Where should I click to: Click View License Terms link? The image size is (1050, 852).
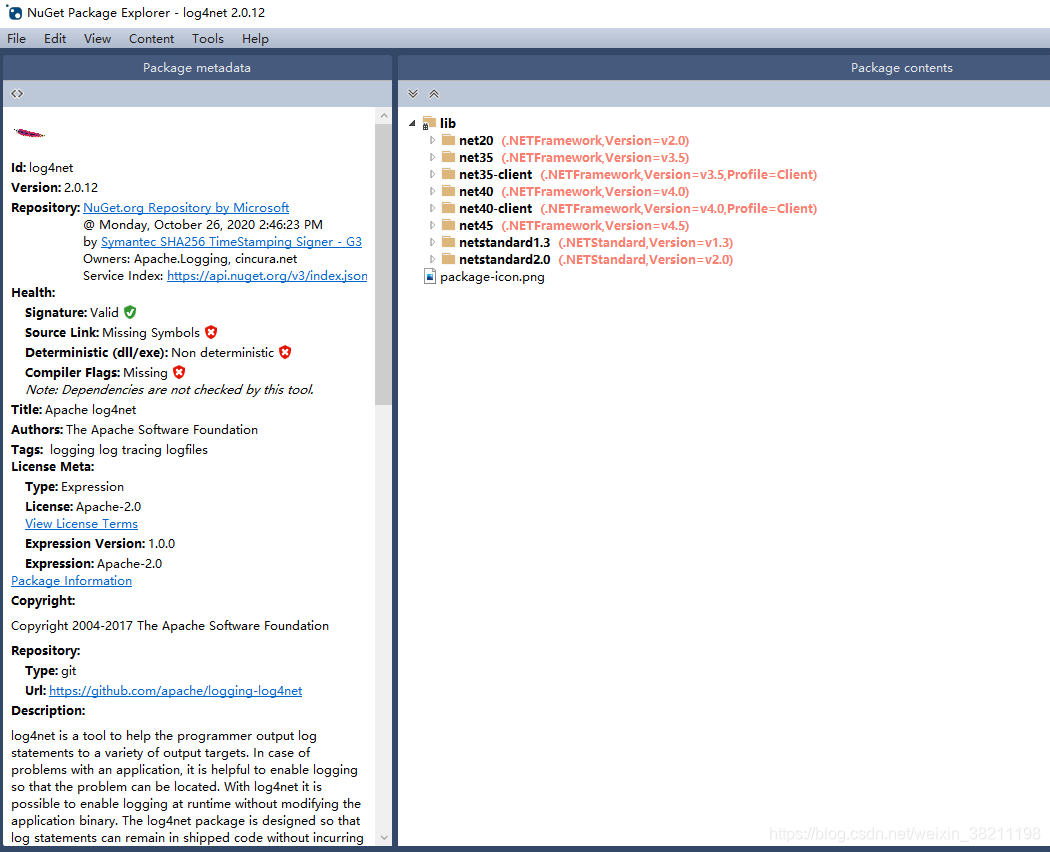[81, 524]
